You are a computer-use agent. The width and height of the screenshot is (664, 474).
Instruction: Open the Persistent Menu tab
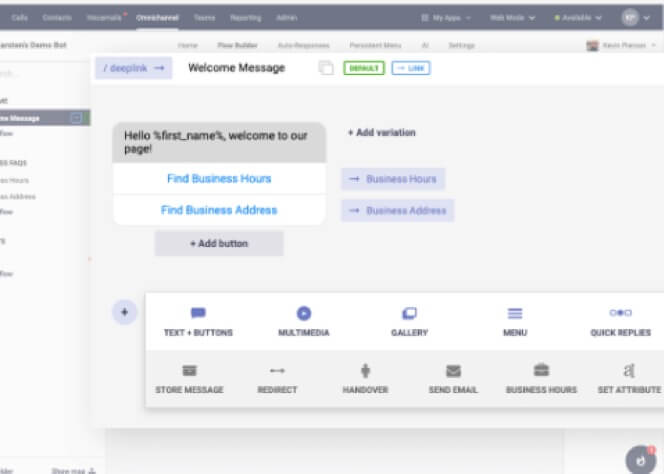click(375, 45)
